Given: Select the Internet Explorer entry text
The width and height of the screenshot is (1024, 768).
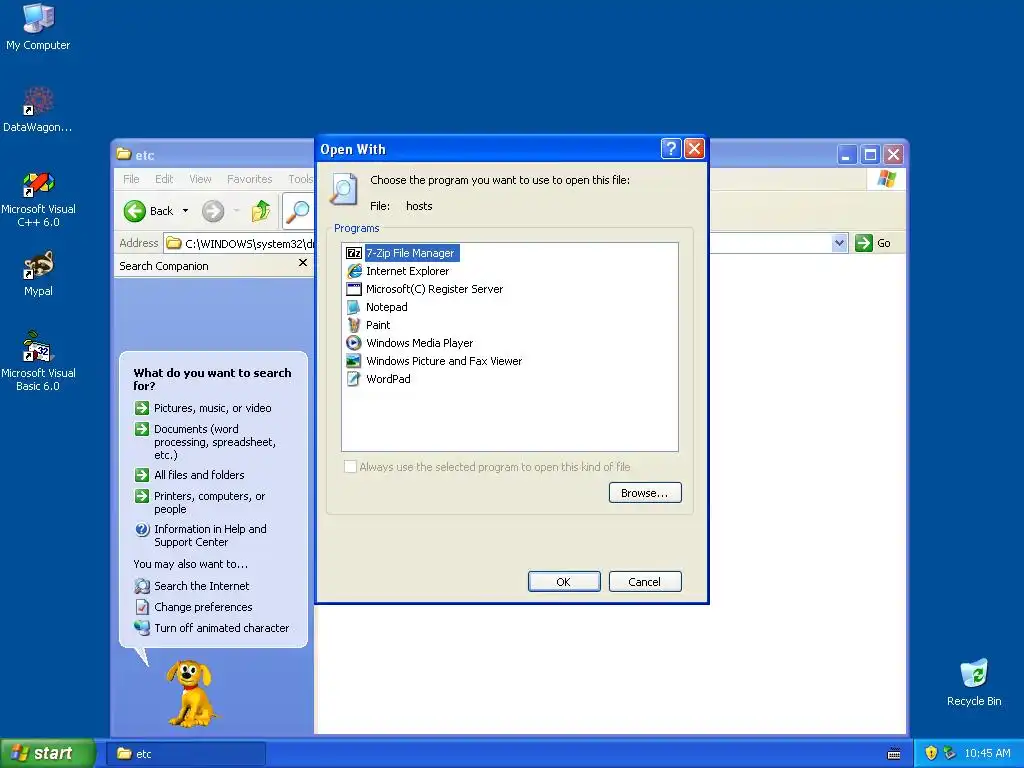Looking at the screenshot, I should (x=408, y=271).
